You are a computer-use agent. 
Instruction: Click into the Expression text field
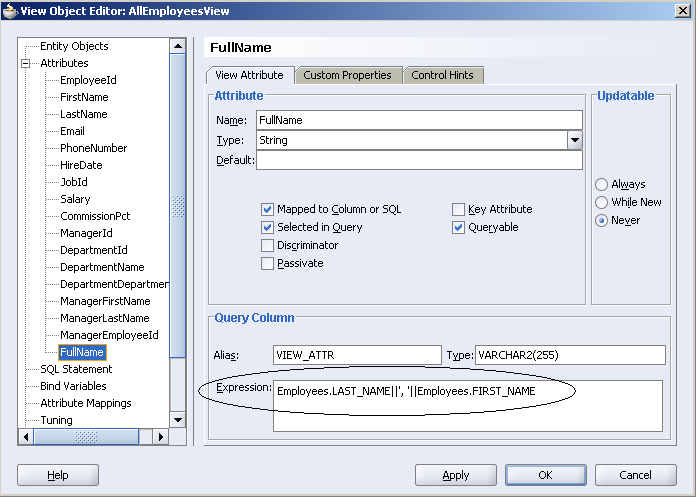(x=467, y=406)
